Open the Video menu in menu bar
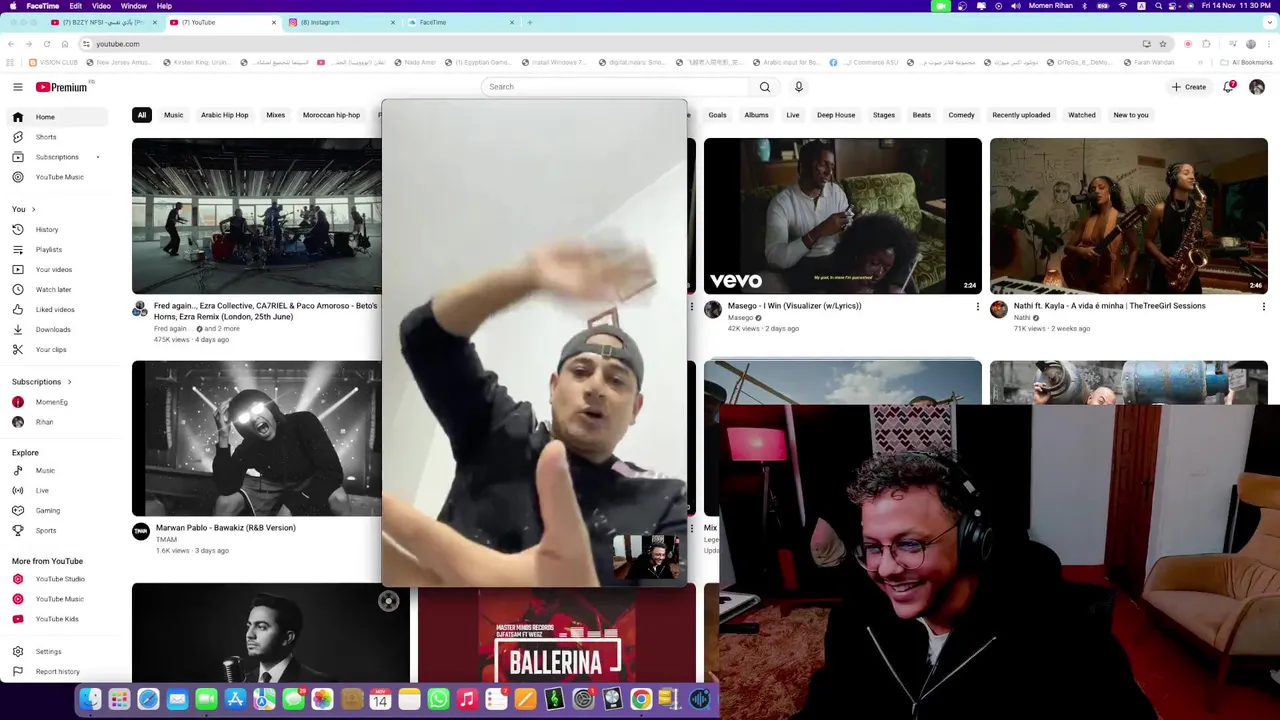1280x720 pixels. (x=101, y=6)
